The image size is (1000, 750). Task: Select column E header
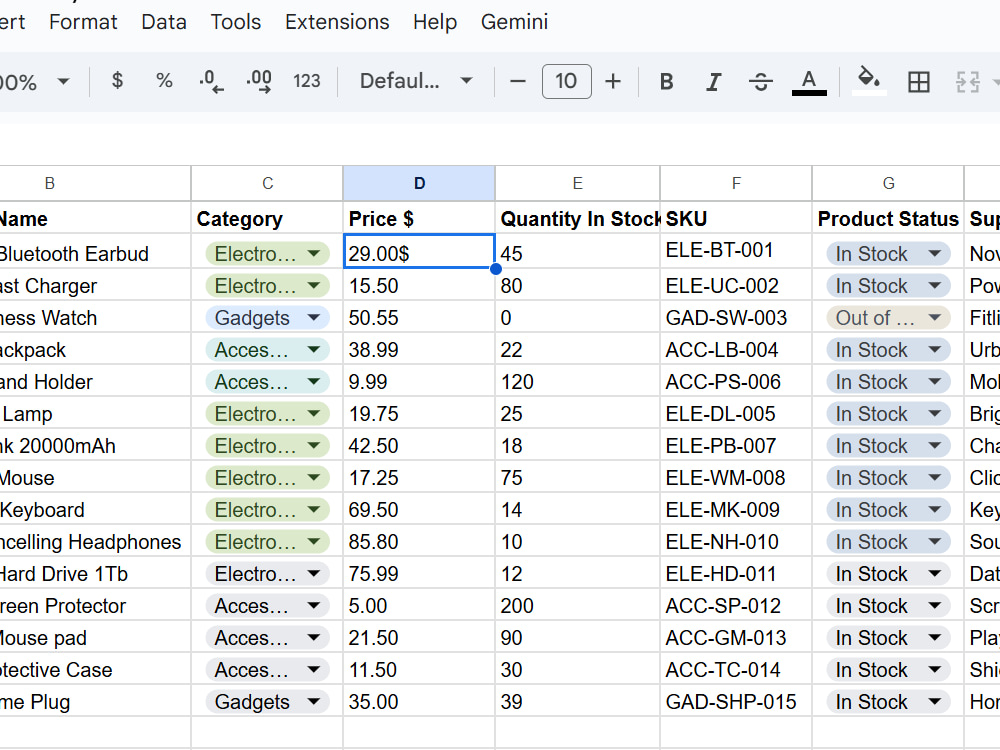(577, 184)
